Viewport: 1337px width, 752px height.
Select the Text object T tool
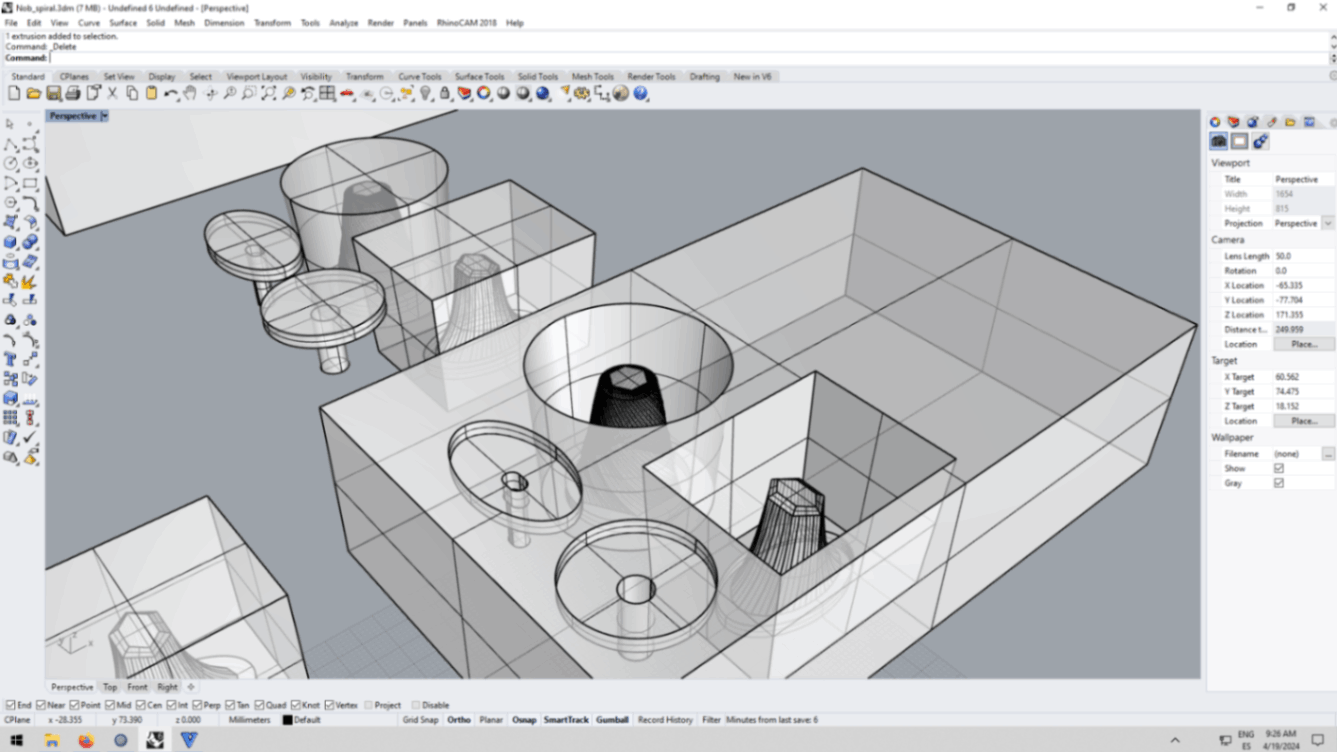point(10,359)
